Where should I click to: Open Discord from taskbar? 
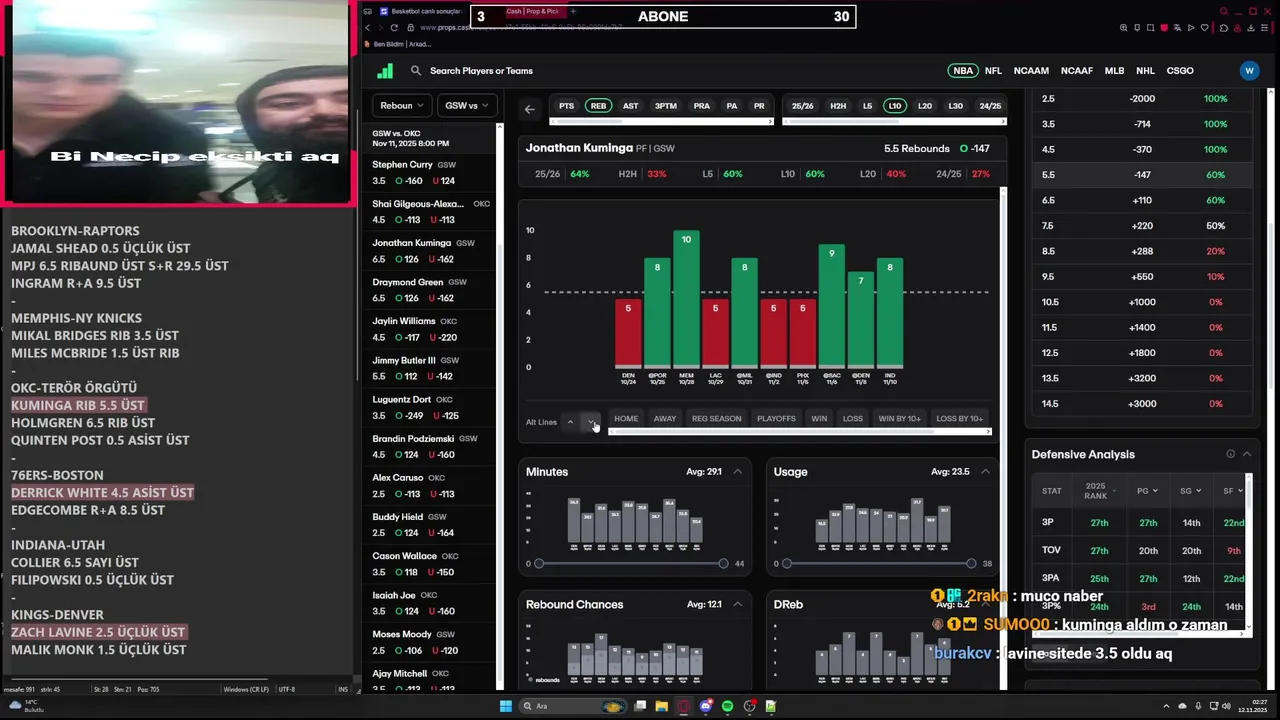click(705, 706)
